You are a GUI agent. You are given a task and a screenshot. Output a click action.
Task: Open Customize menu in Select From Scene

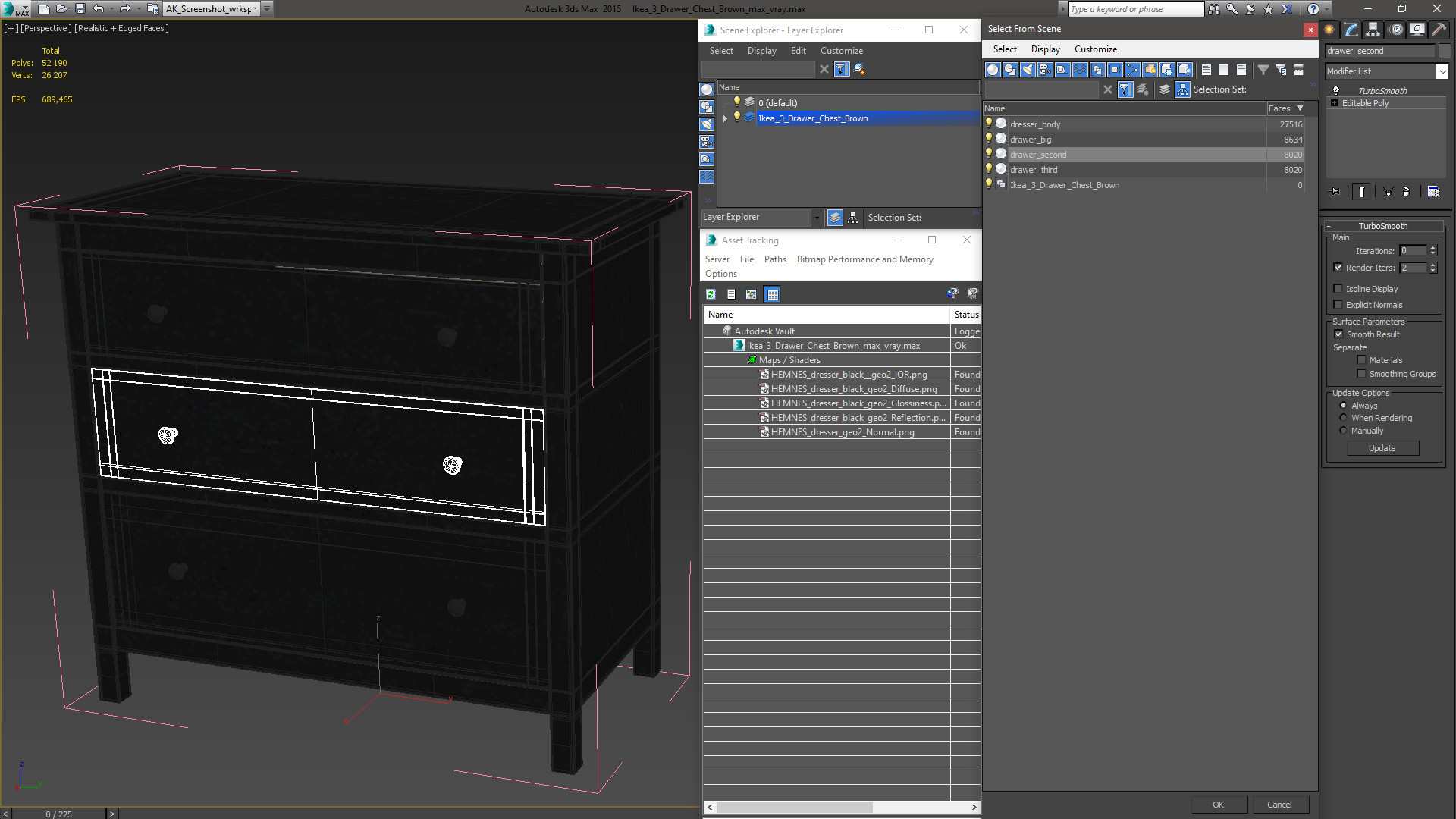click(1095, 49)
